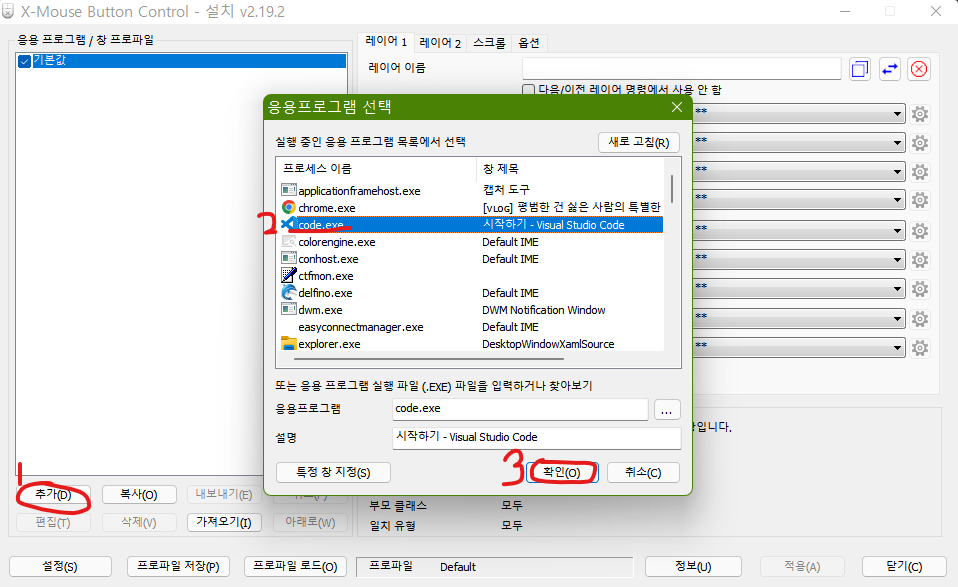The height and width of the screenshot is (587, 958).
Task: Click the browse "..." button next to 응용프로그램
Action: pyautogui.click(x=667, y=409)
